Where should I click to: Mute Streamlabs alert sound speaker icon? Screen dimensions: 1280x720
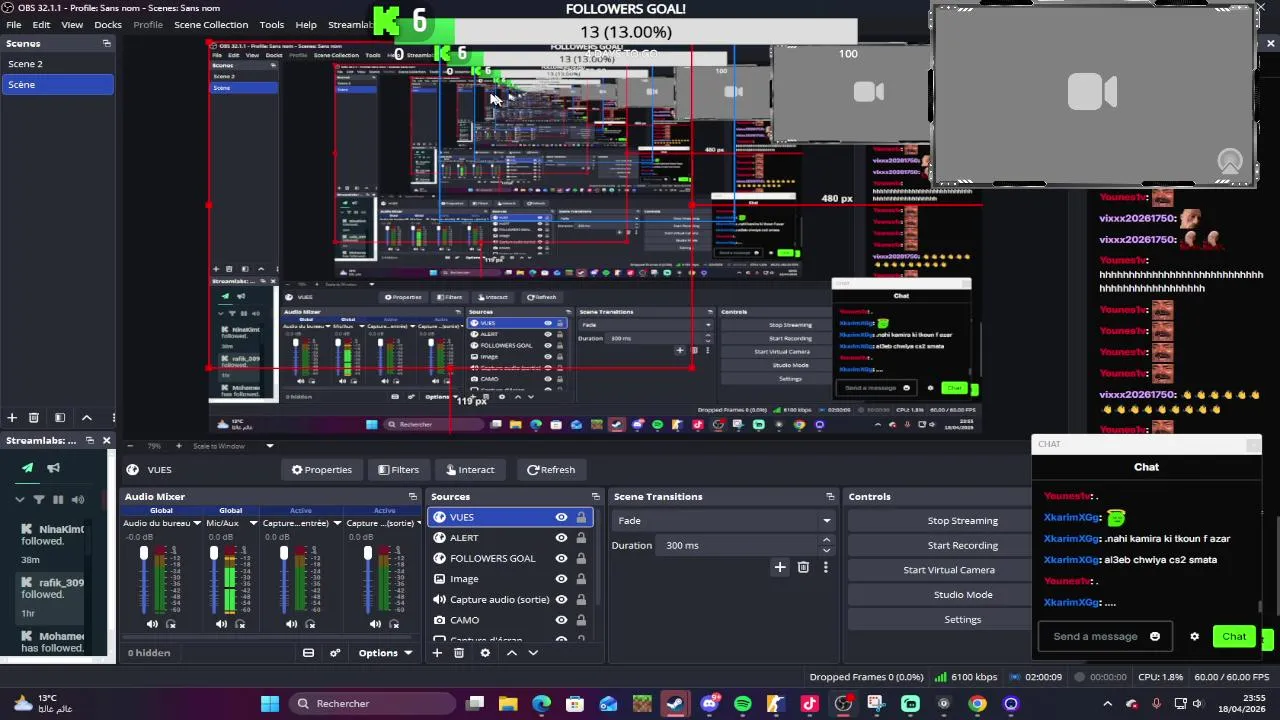click(x=78, y=499)
